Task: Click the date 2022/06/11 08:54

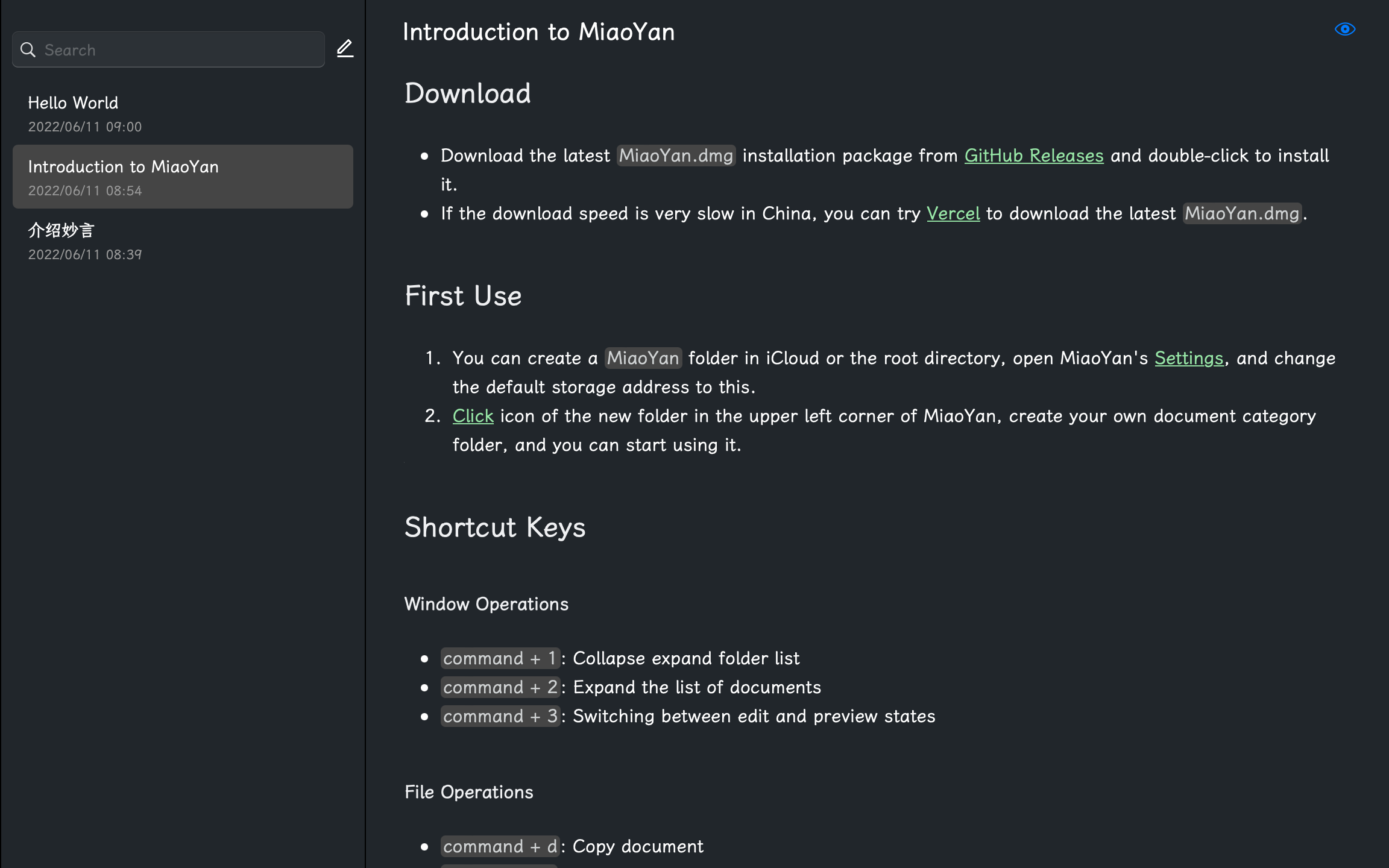Action: [85, 190]
